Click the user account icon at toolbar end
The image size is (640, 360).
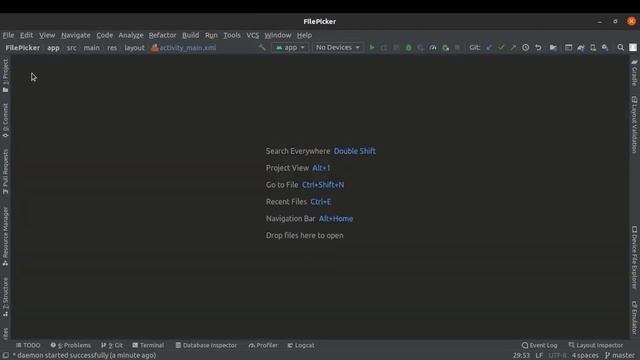click(633, 47)
